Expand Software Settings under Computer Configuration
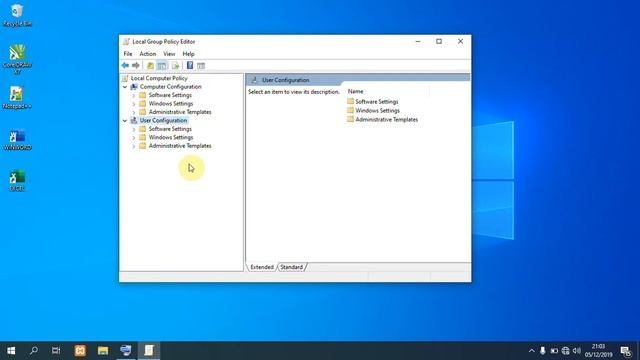This screenshot has height=360, width=640. click(x=134, y=95)
